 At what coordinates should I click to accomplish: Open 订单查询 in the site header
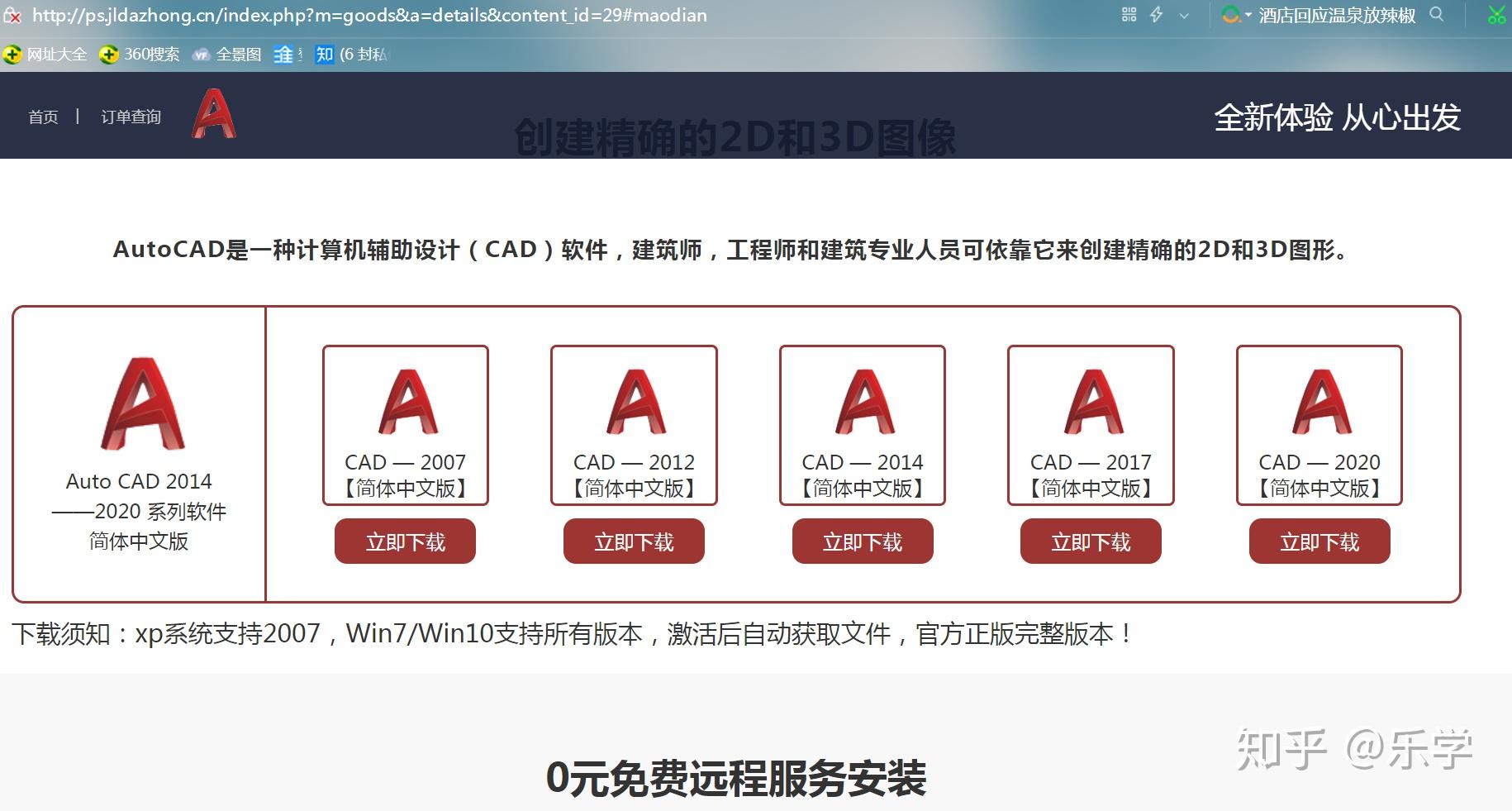click(x=131, y=117)
